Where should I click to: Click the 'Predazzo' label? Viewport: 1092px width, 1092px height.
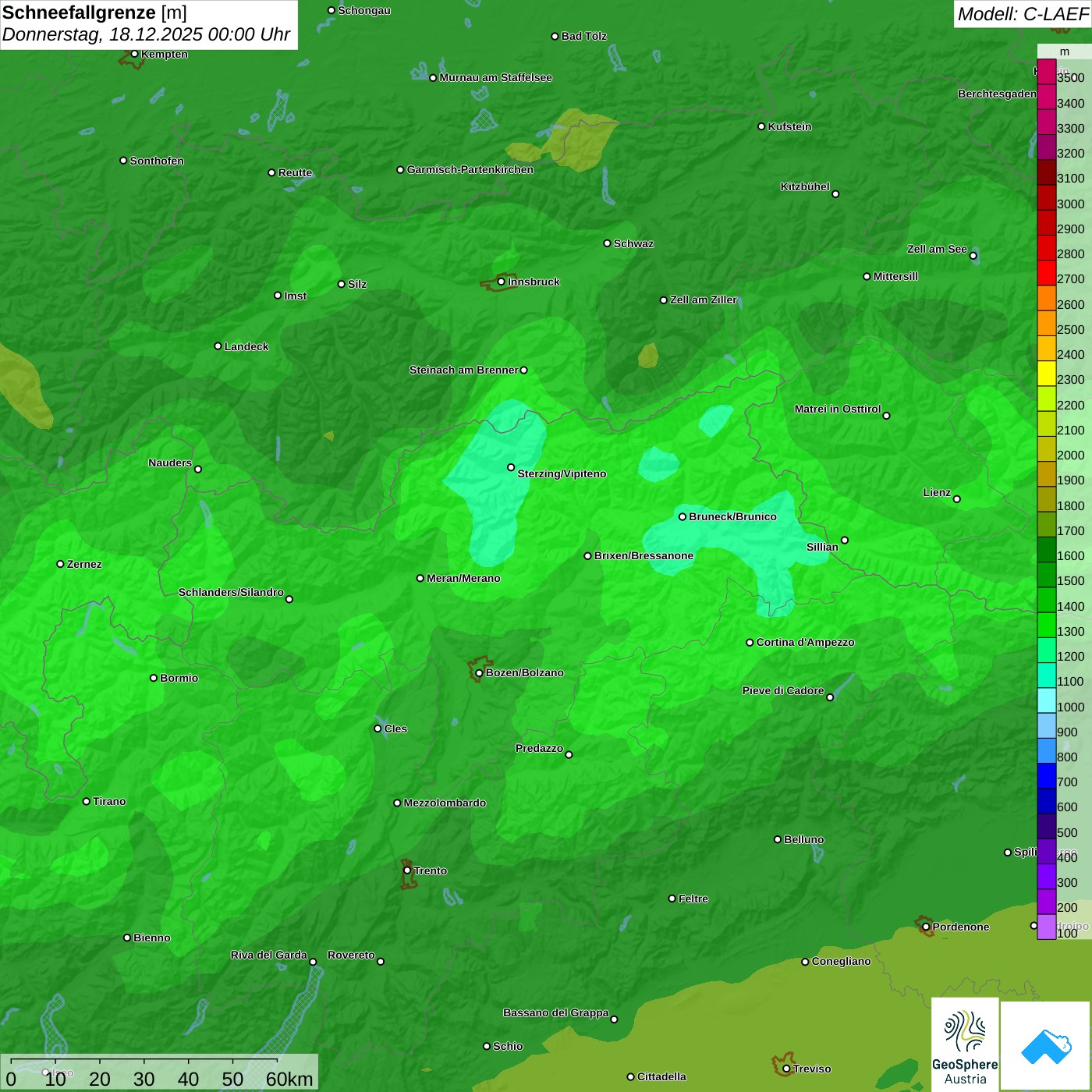click(539, 748)
